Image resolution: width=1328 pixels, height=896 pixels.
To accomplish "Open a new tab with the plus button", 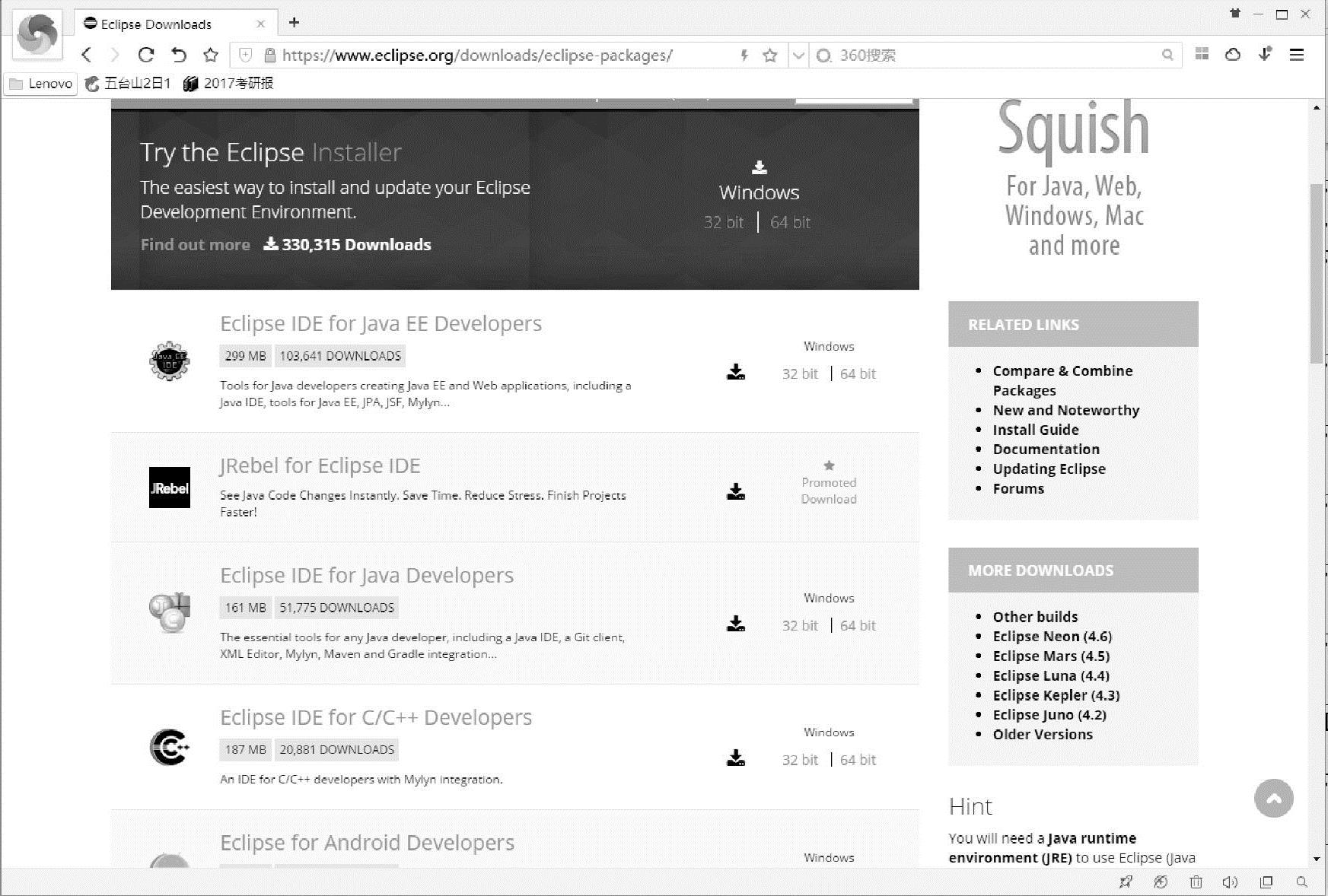I will point(294,23).
